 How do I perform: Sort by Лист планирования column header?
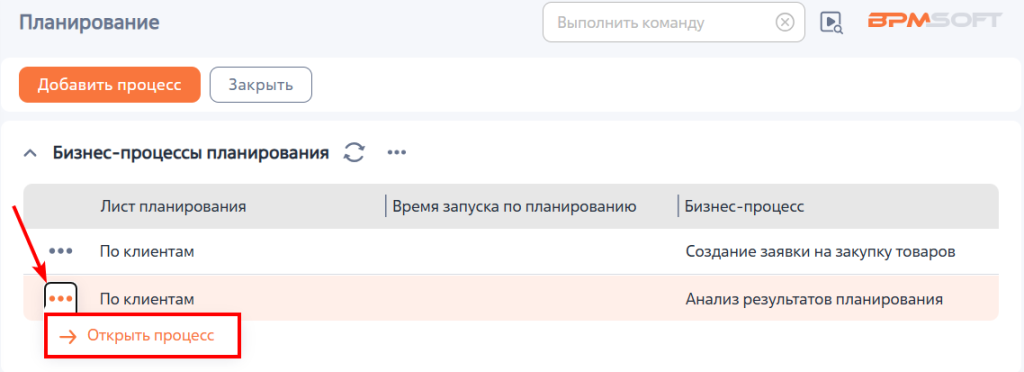(172, 207)
